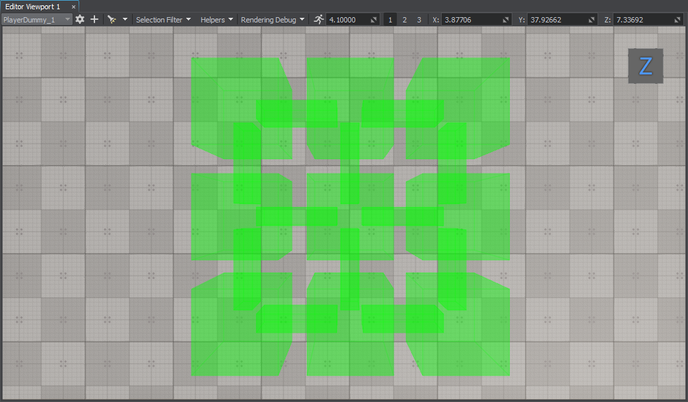Screen dimensions: 688x402
Task: Click the plus add camera icon
Action: point(94,19)
